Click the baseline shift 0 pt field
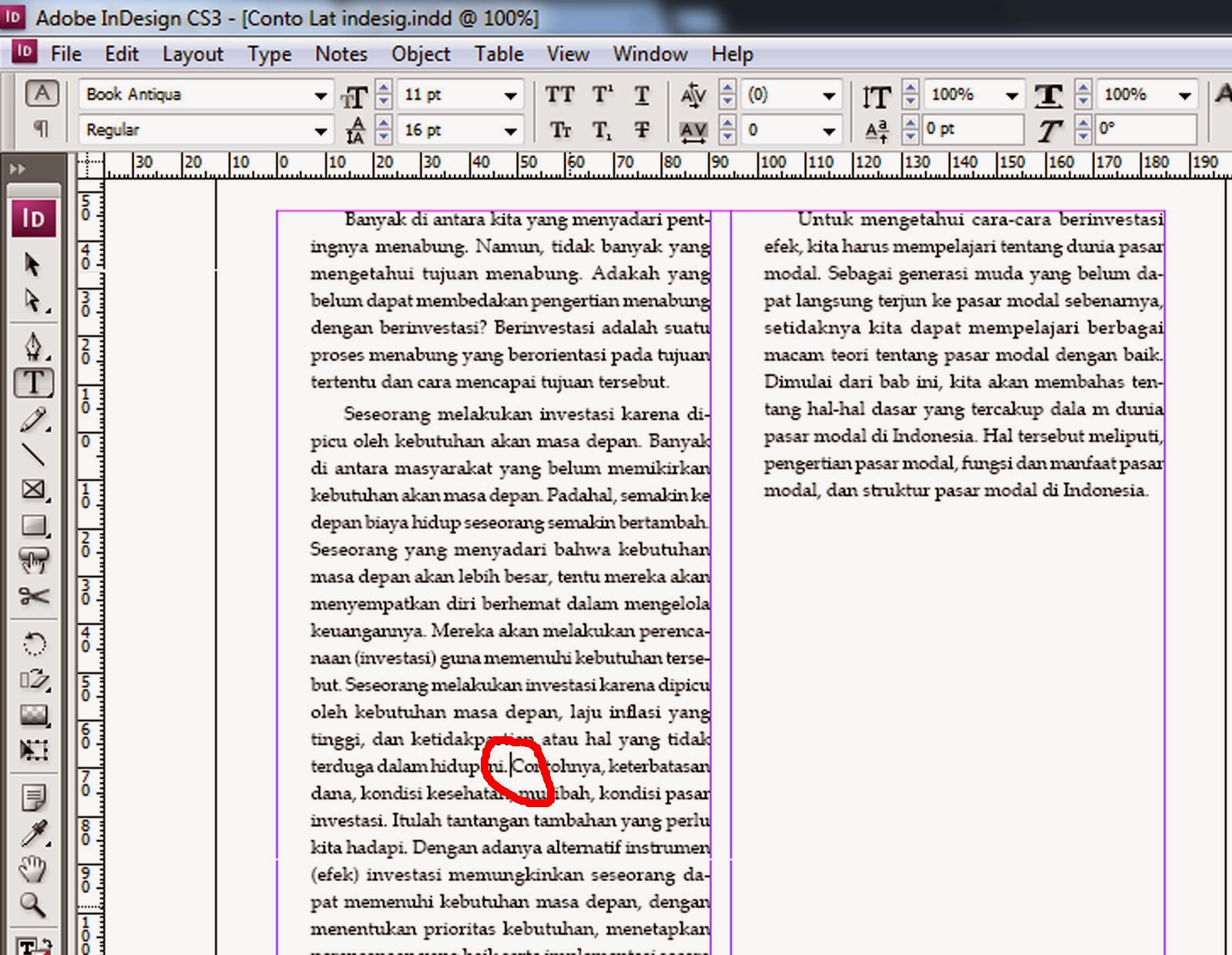 972,129
